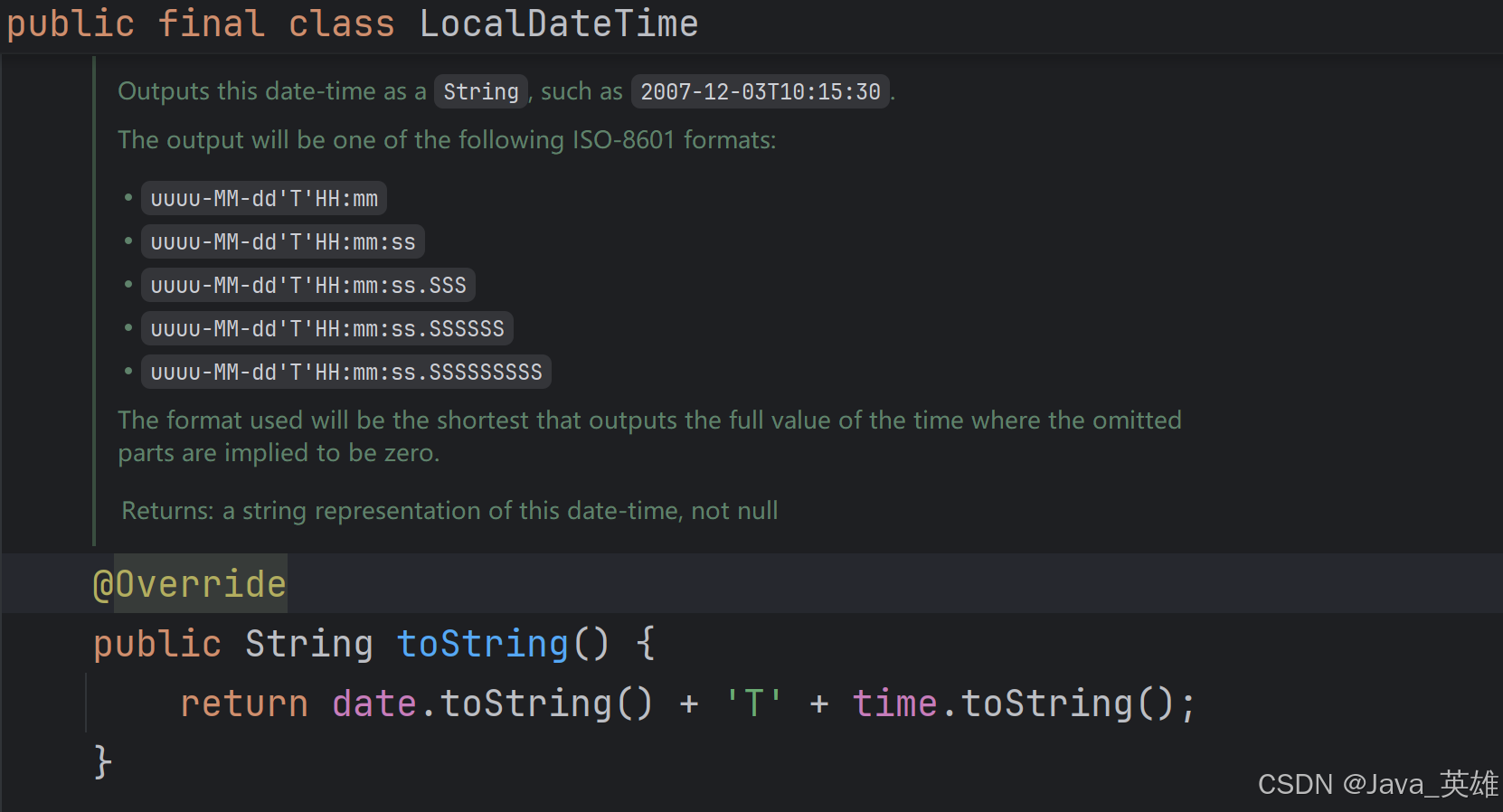The width and height of the screenshot is (1503, 812).
Task: Click the uuuu-MM-dd'T'HH:mm:ss.SSS format item
Action: coord(308,285)
